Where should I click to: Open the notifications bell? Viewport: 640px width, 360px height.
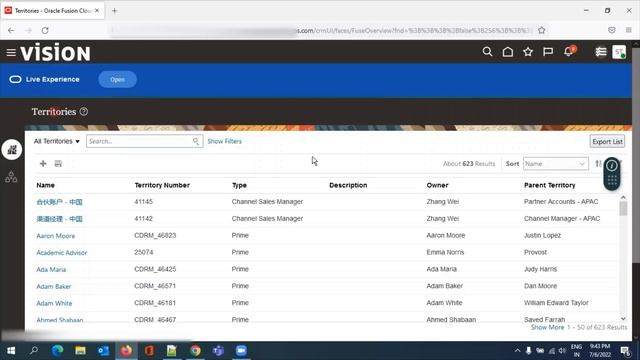[569, 51]
